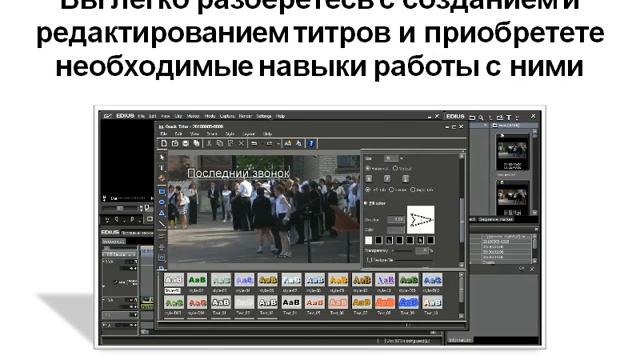Select last radio in second radio row

coord(413,190)
